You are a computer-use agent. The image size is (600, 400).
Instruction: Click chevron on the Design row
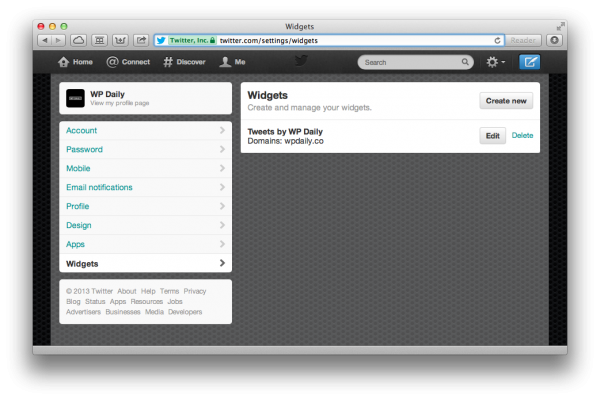pyautogui.click(x=222, y=225)
